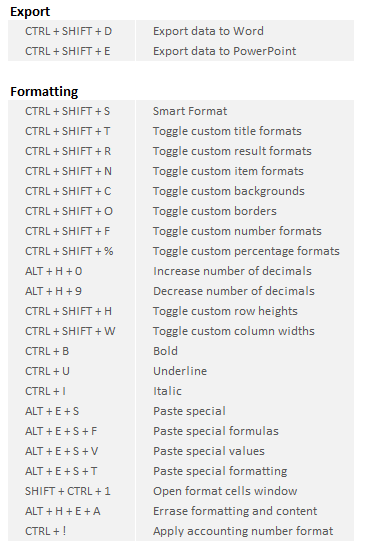Select the Formatting section heading
366x548 pixels.
pos(44,92)
